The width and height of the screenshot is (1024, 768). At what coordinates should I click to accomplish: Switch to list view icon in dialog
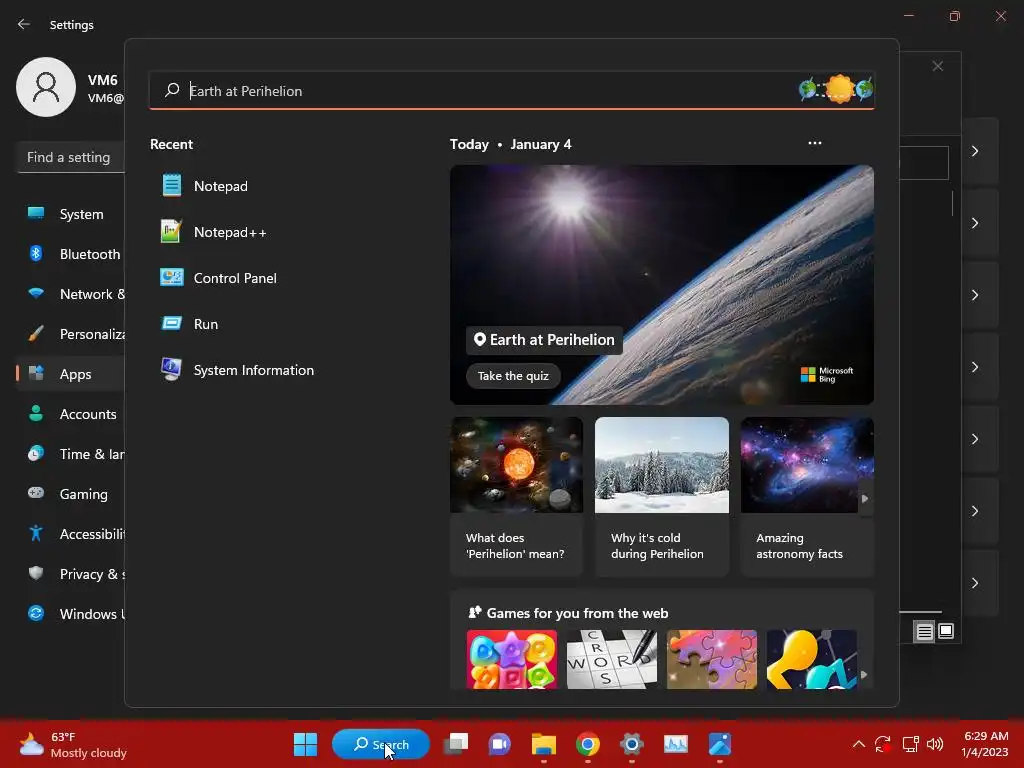[x=924, y=632]
